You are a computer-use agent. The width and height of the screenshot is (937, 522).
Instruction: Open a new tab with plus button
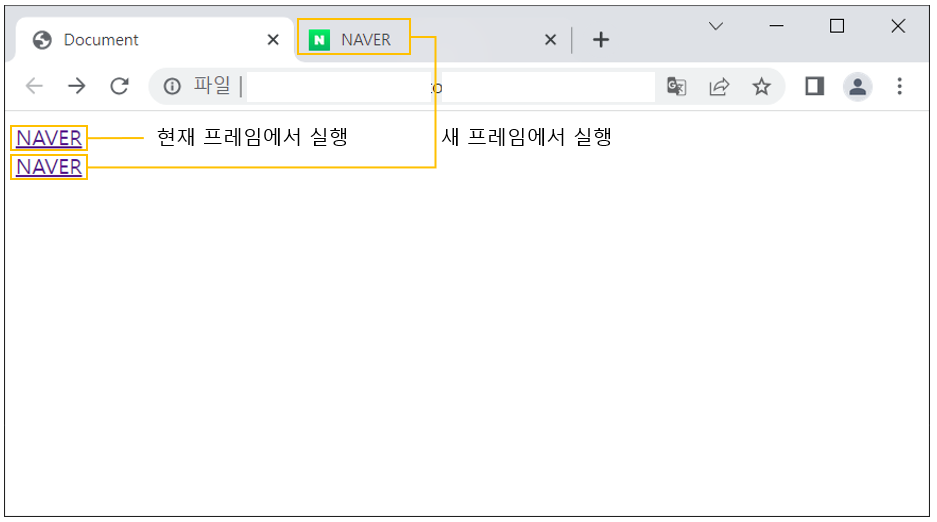click(601, 40)
